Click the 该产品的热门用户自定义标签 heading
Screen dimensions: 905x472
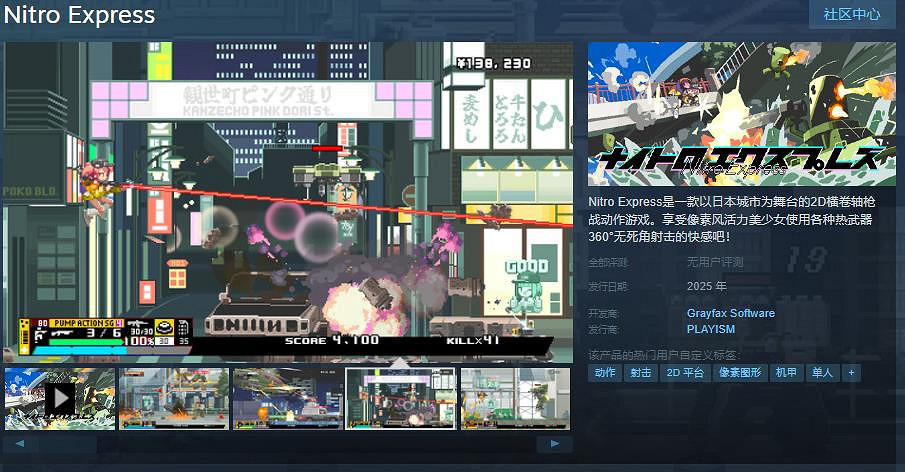click(664, 354)
